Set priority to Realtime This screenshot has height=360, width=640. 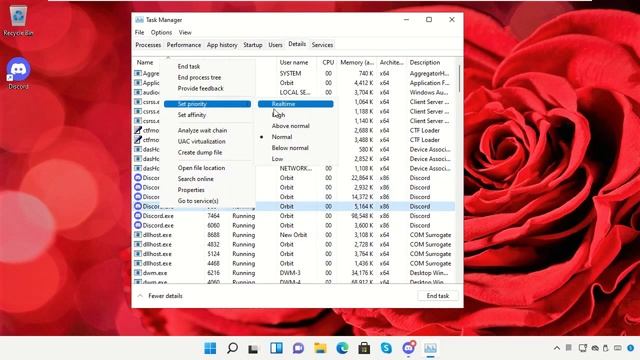pyautogui.click(x=296, y=104)
